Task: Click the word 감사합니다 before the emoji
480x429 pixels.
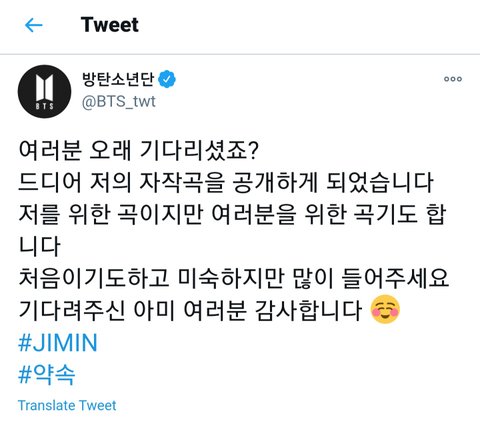Action: coord(308,310)
